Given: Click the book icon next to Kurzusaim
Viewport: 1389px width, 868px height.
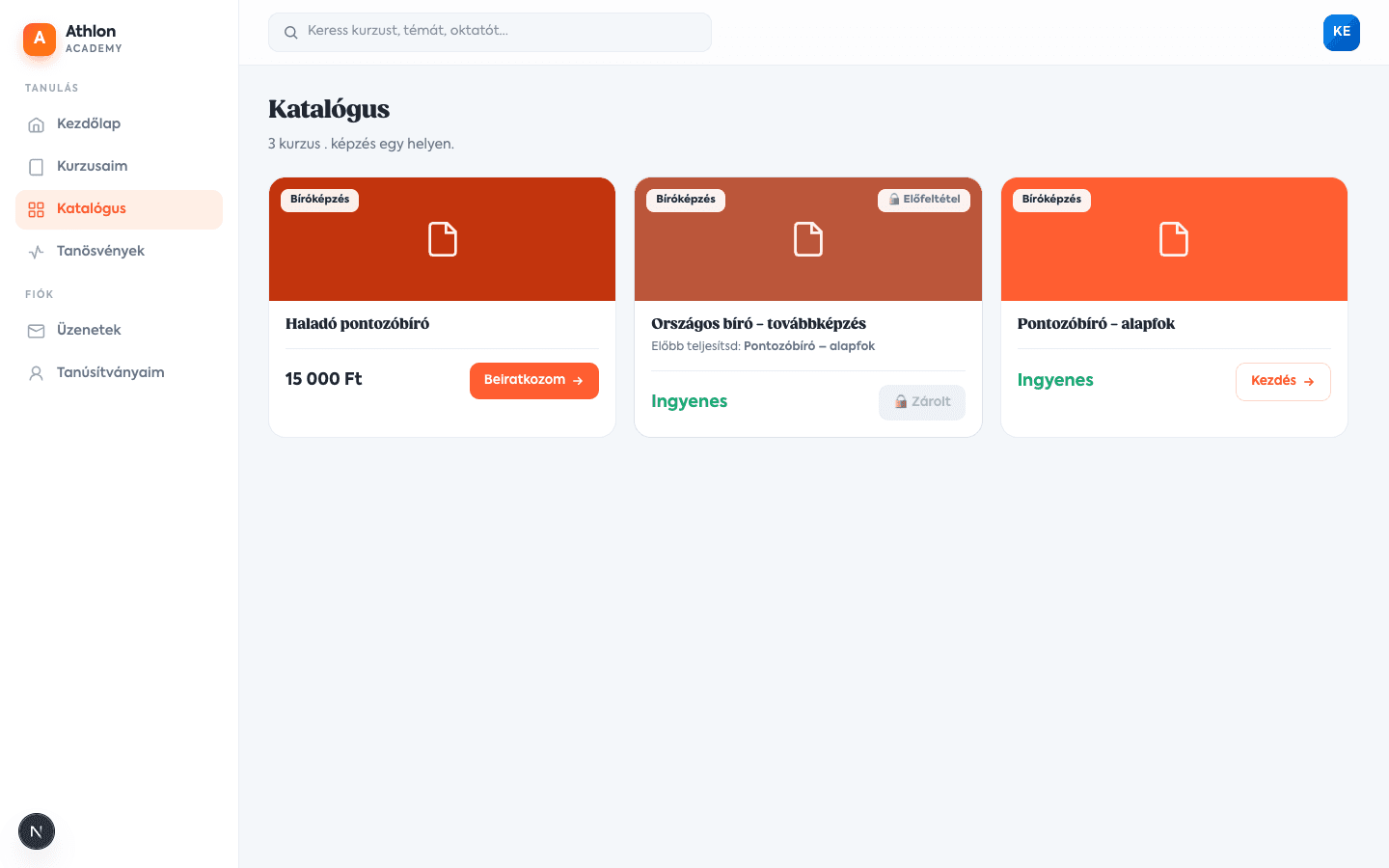Looking at the screenshot, I should click(37, 167).
